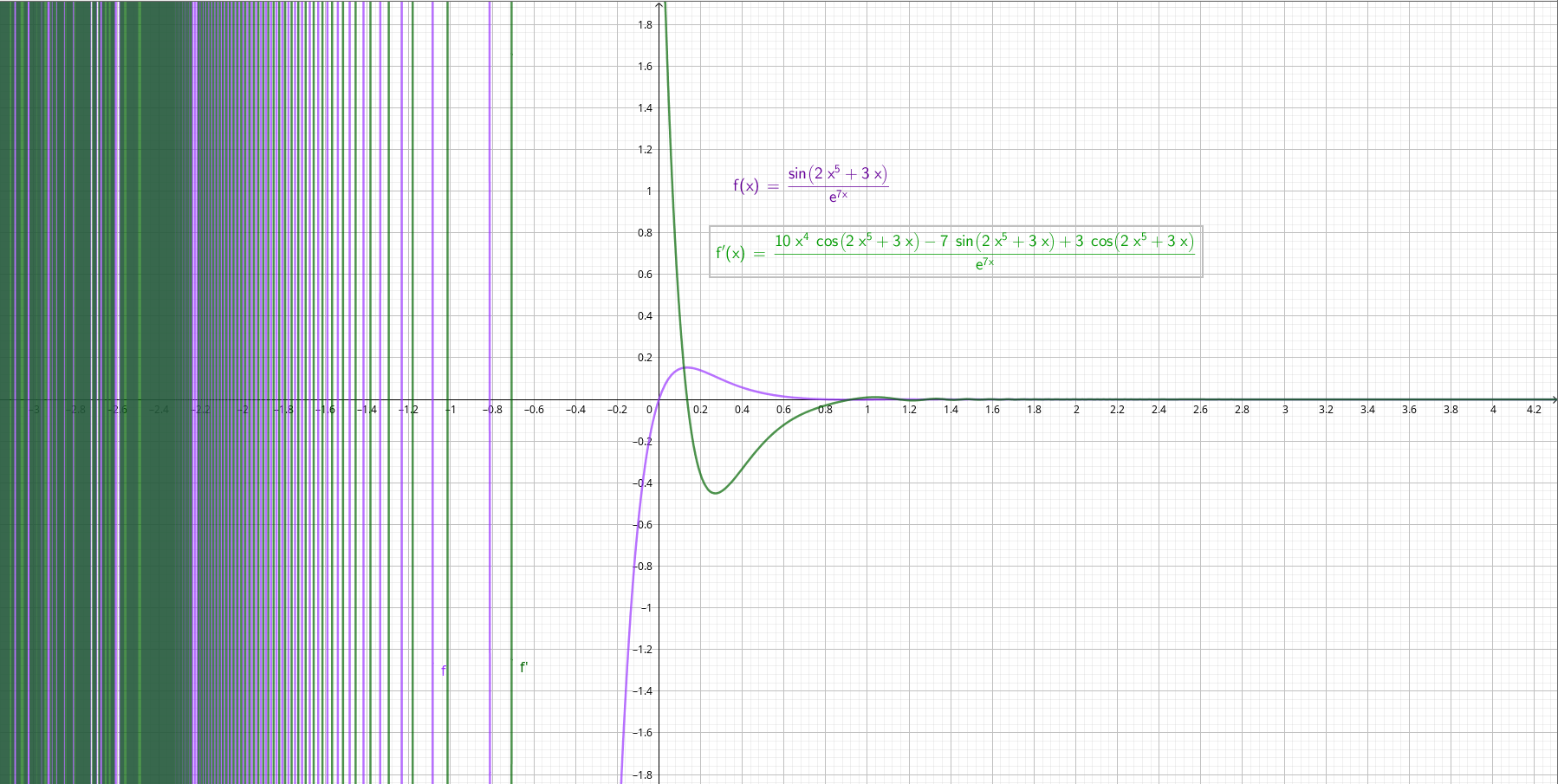1558x784 pixels.
Task: Click the y-axis tick label 1.4
Action: pyautogui.click(x=645, y=108)
